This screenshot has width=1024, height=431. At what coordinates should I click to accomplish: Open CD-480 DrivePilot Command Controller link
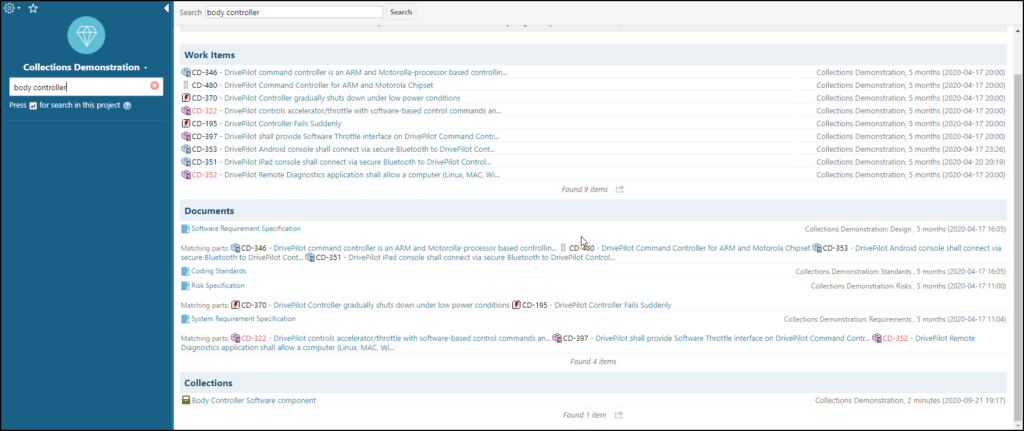click(x=328, y=85)
